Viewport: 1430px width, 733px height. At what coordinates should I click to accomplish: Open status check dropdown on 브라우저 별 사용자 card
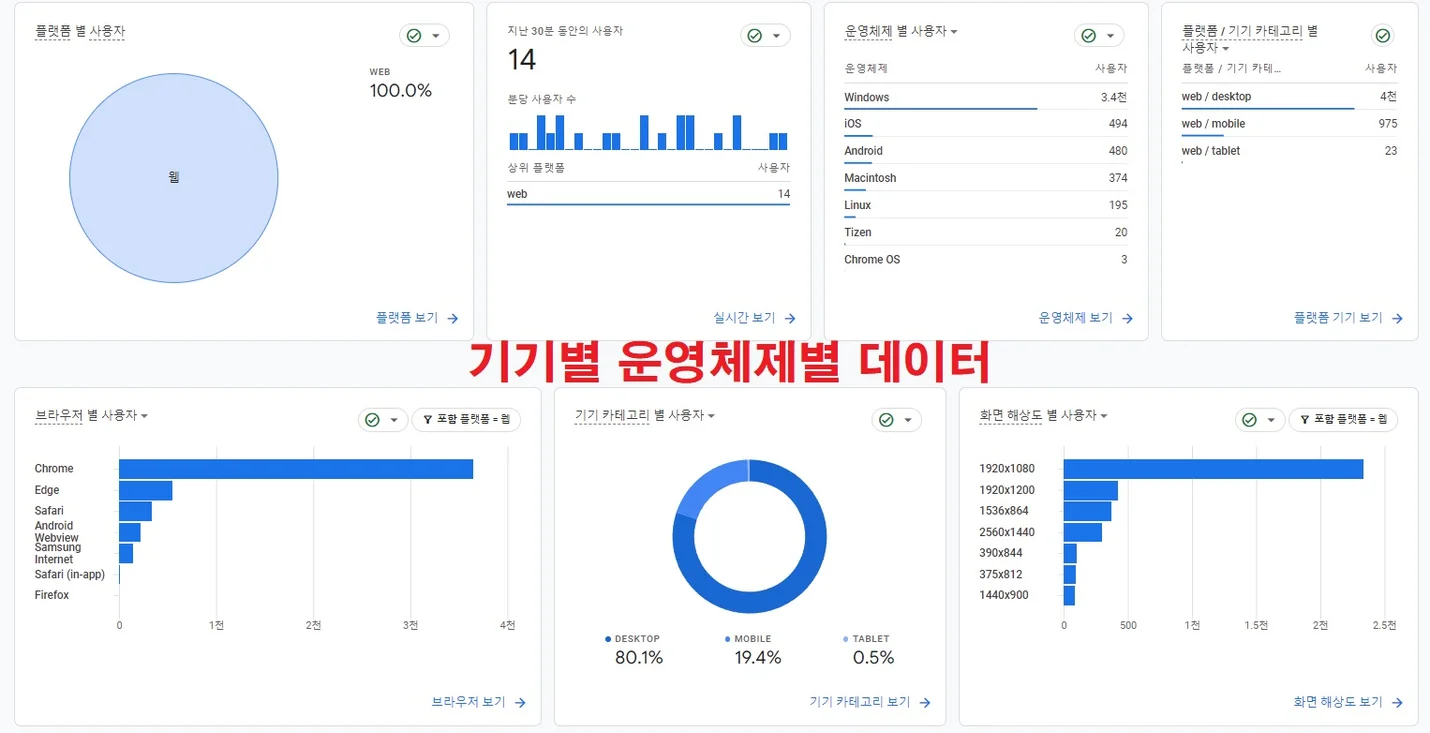pyautogui.click(x=383, y=420)
